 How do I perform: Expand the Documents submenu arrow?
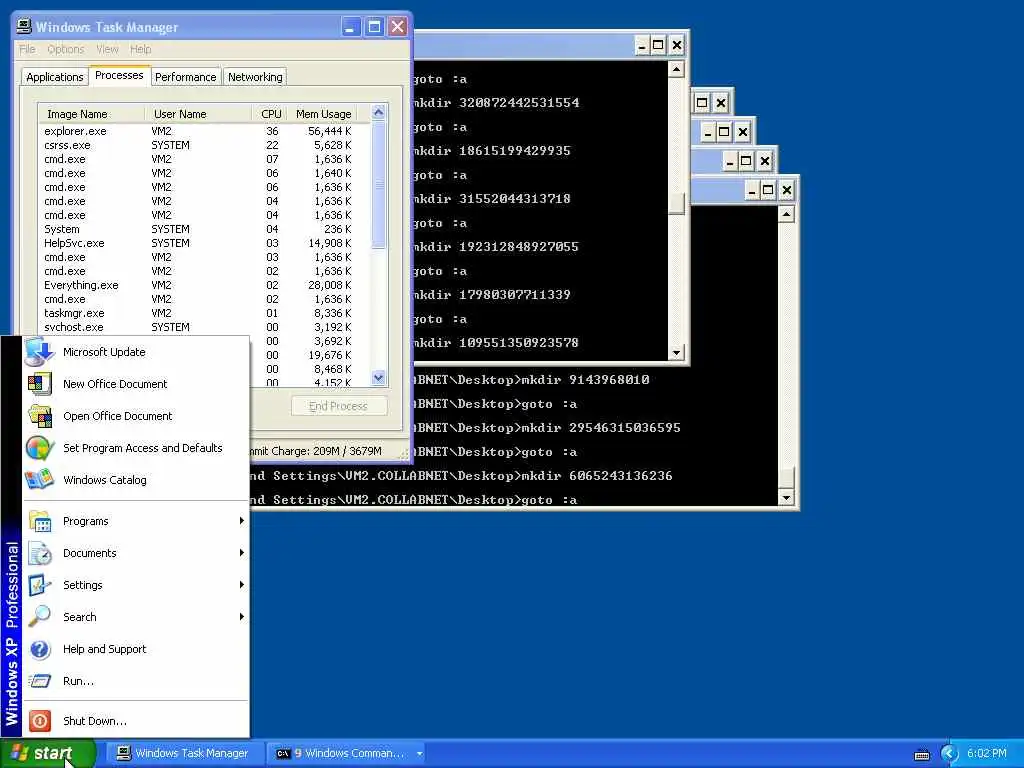coord(242,552)
